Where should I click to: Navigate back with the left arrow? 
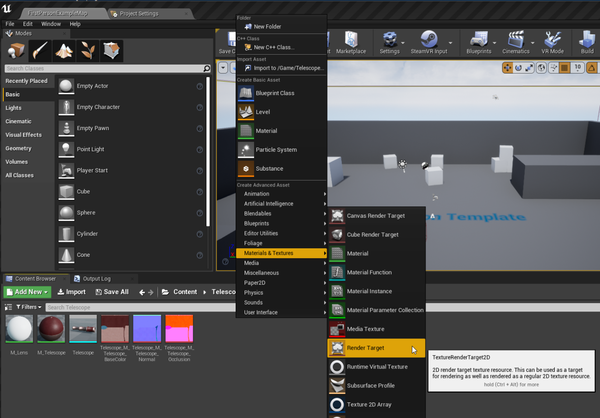click(142, 292)
